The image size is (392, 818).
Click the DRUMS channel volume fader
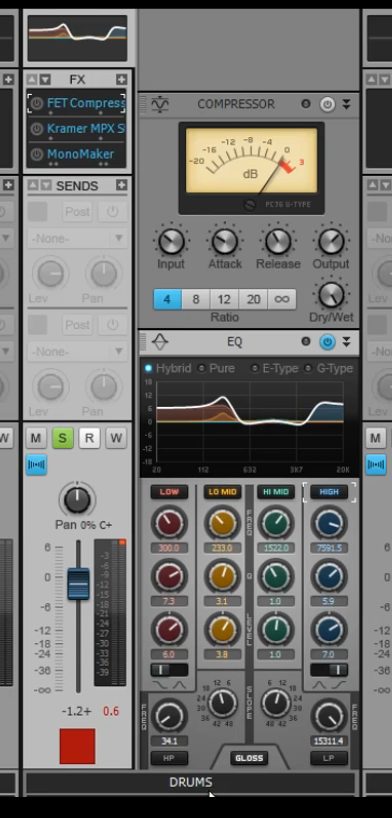[78, 584]
